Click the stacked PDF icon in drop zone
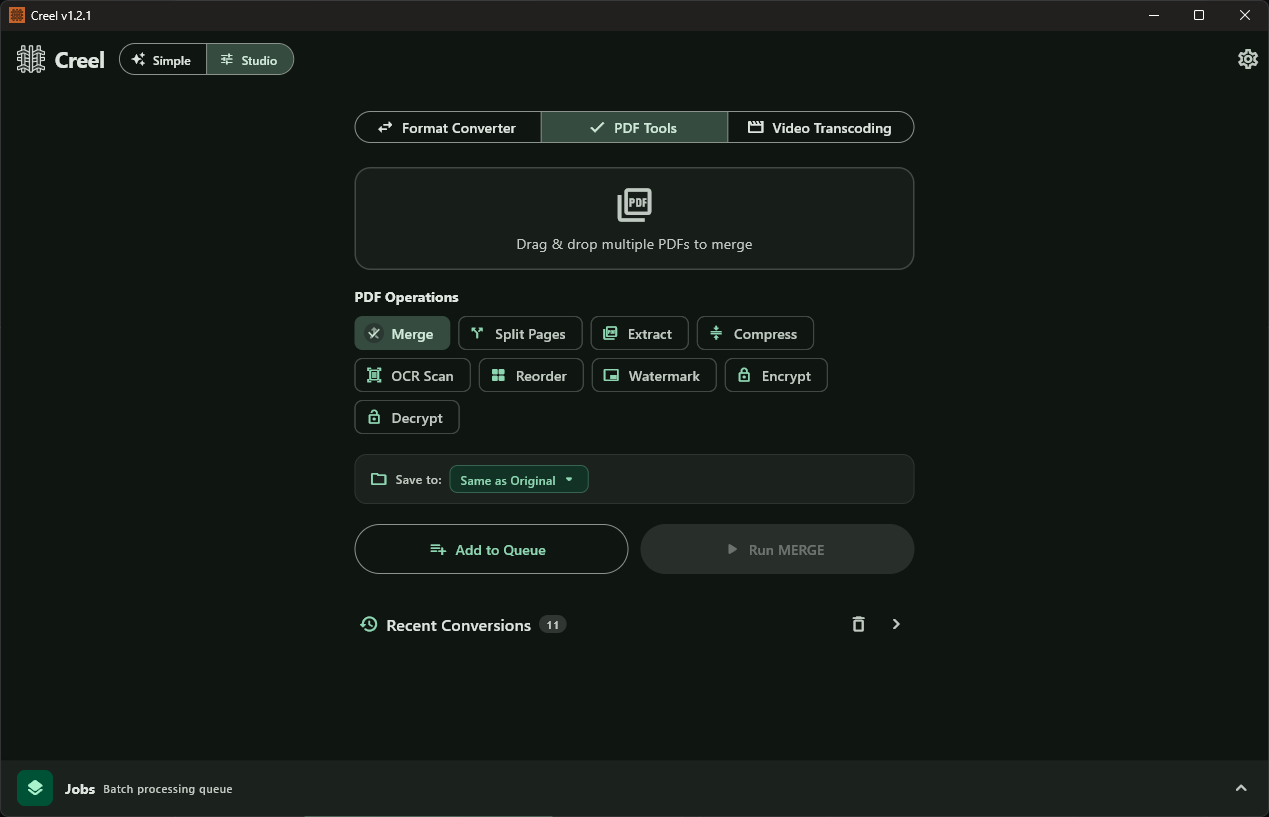Image resolution: width=1269 pixels, height=817 pixels. click(634, 204)
